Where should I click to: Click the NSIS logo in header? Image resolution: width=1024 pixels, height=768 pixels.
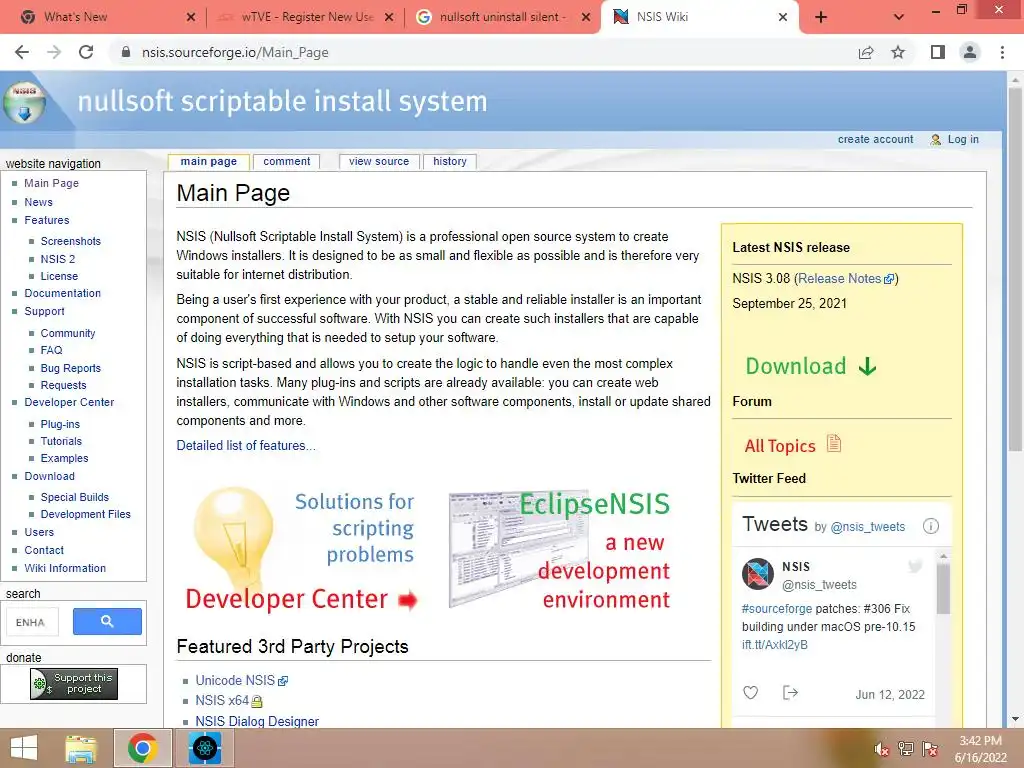24,103
